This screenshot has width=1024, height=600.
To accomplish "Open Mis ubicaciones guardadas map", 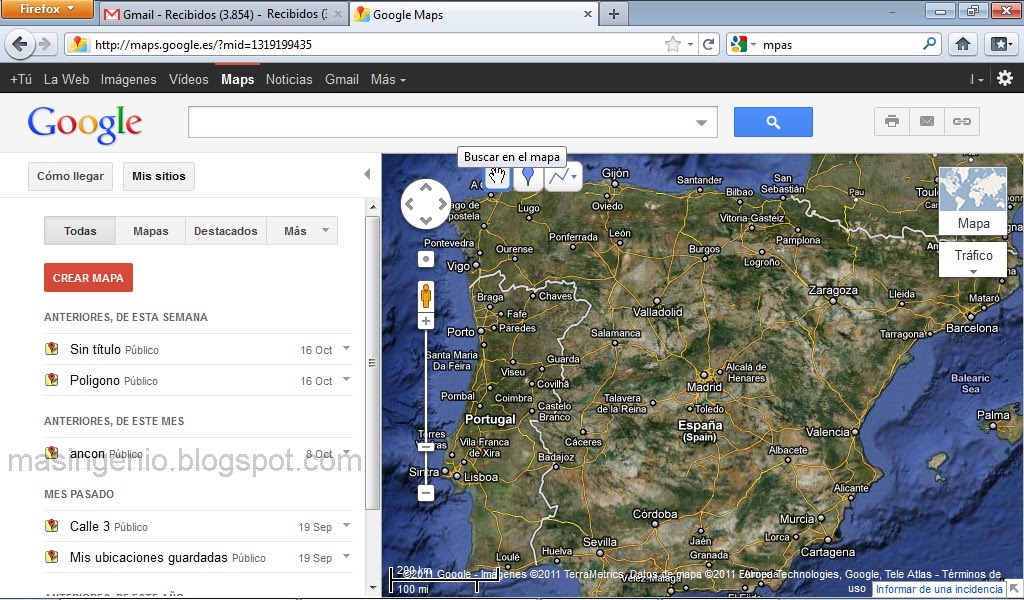I will coord(148,558).
